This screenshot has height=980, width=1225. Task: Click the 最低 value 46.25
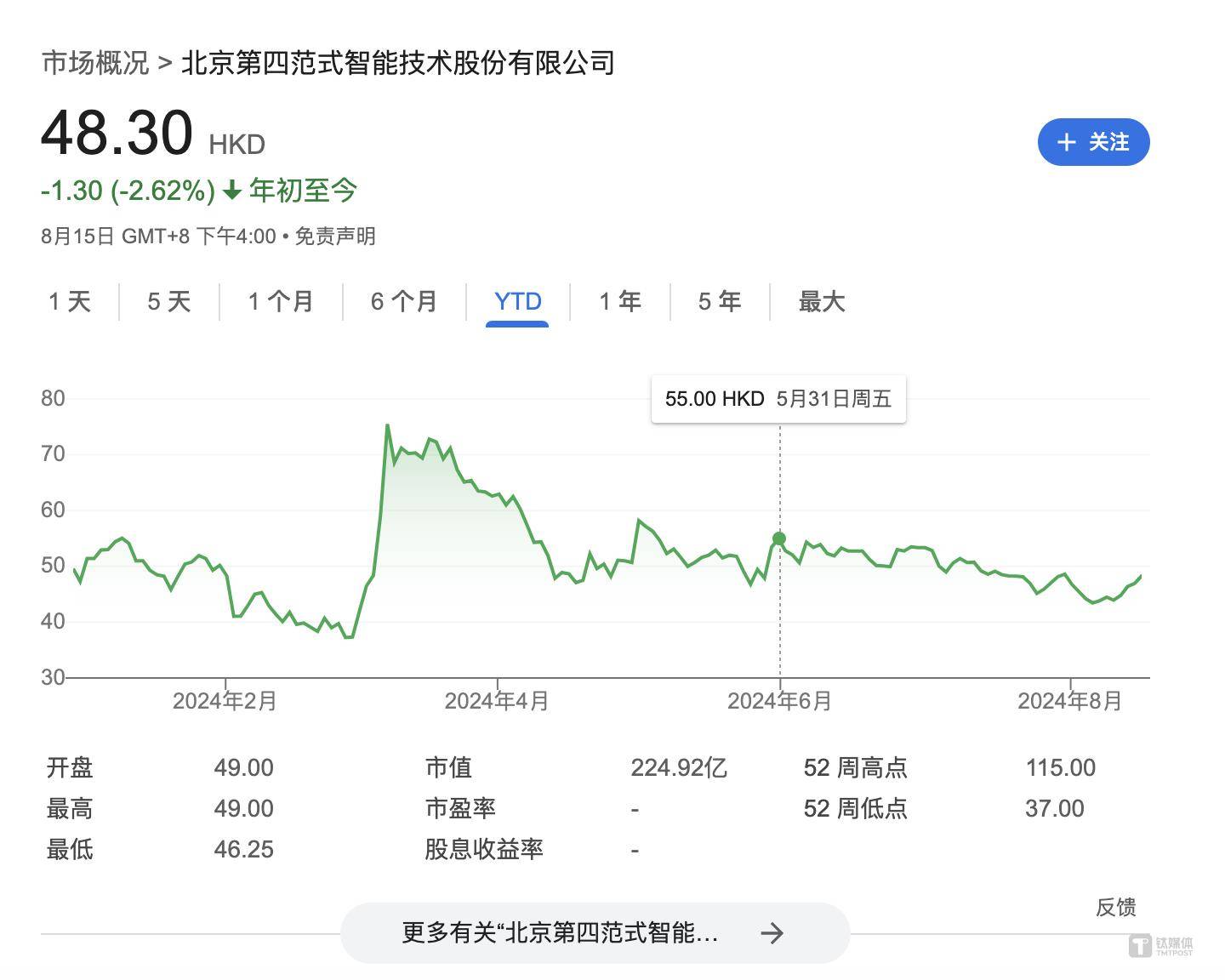point(244,849)
